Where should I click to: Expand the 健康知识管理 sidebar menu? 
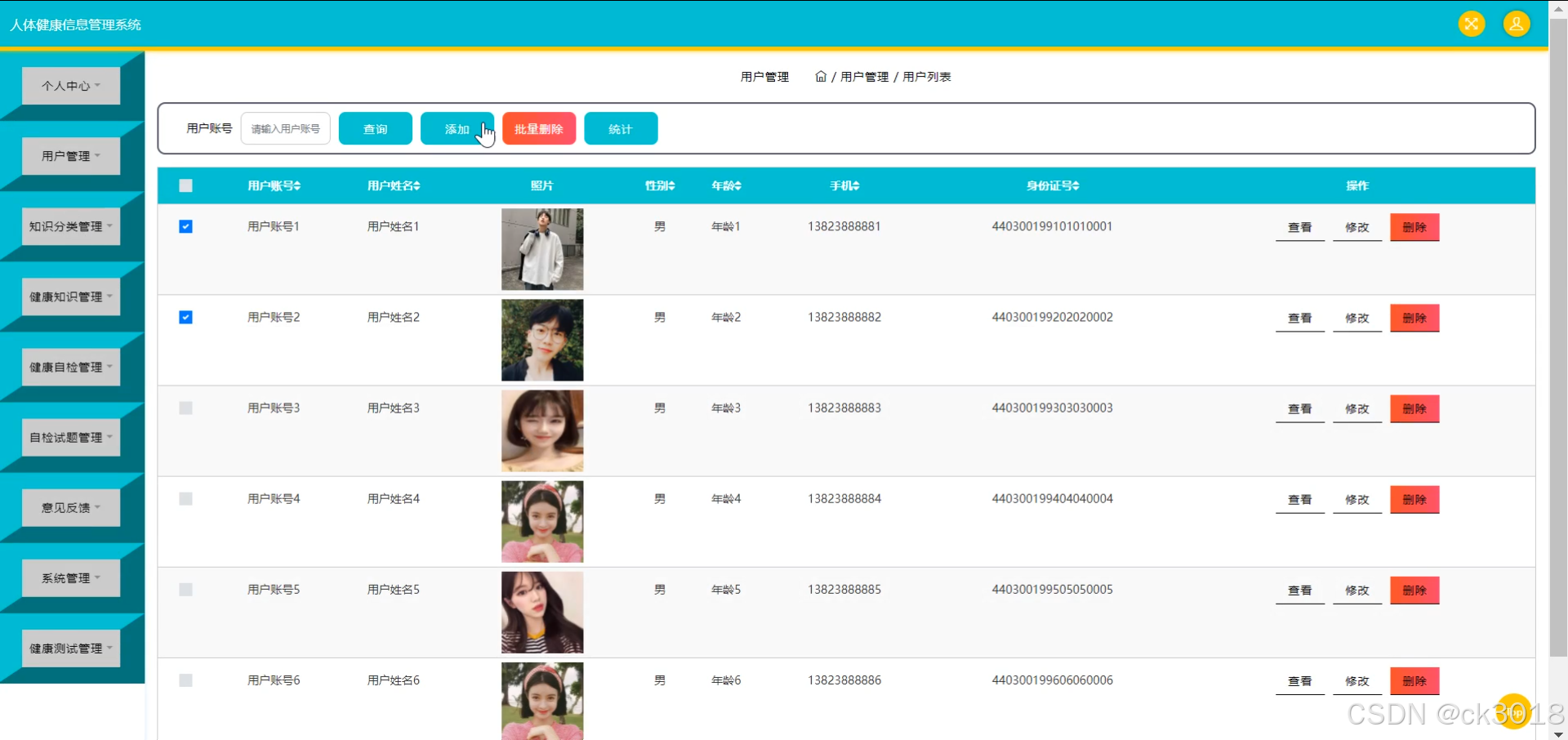click(x=71, y=296)
